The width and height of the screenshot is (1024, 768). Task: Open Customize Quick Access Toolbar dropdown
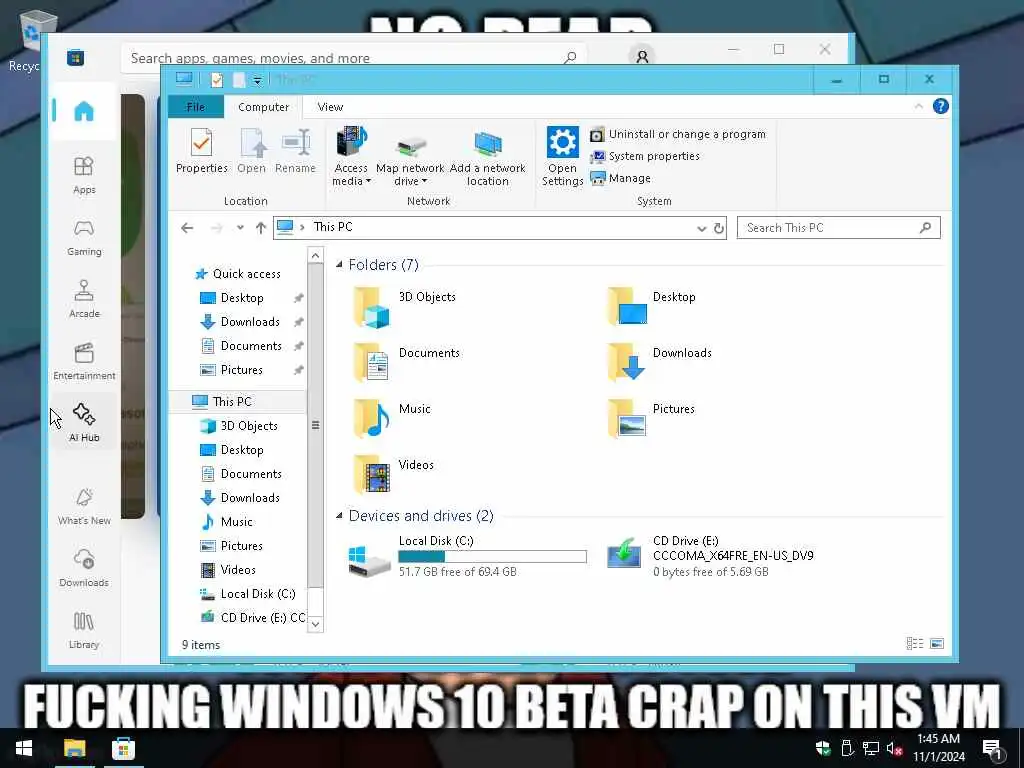click(x=257, y=80)
